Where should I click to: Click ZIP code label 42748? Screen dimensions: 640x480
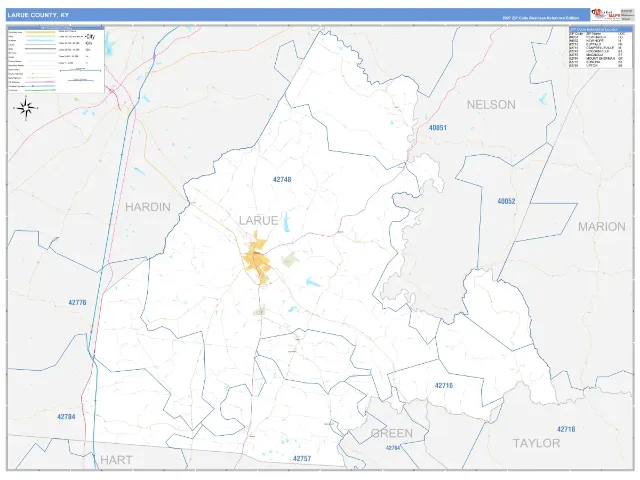point(282,179)
